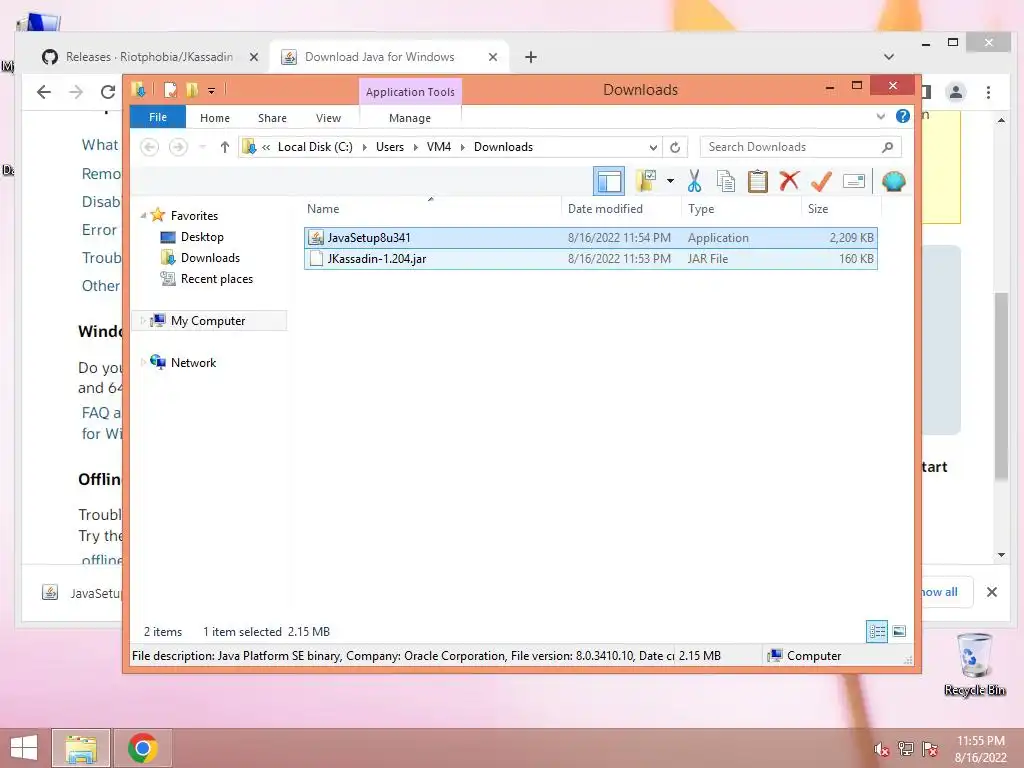Reload the Chrome page
This screenshot has height=768, width=1024.
[108, 91]
